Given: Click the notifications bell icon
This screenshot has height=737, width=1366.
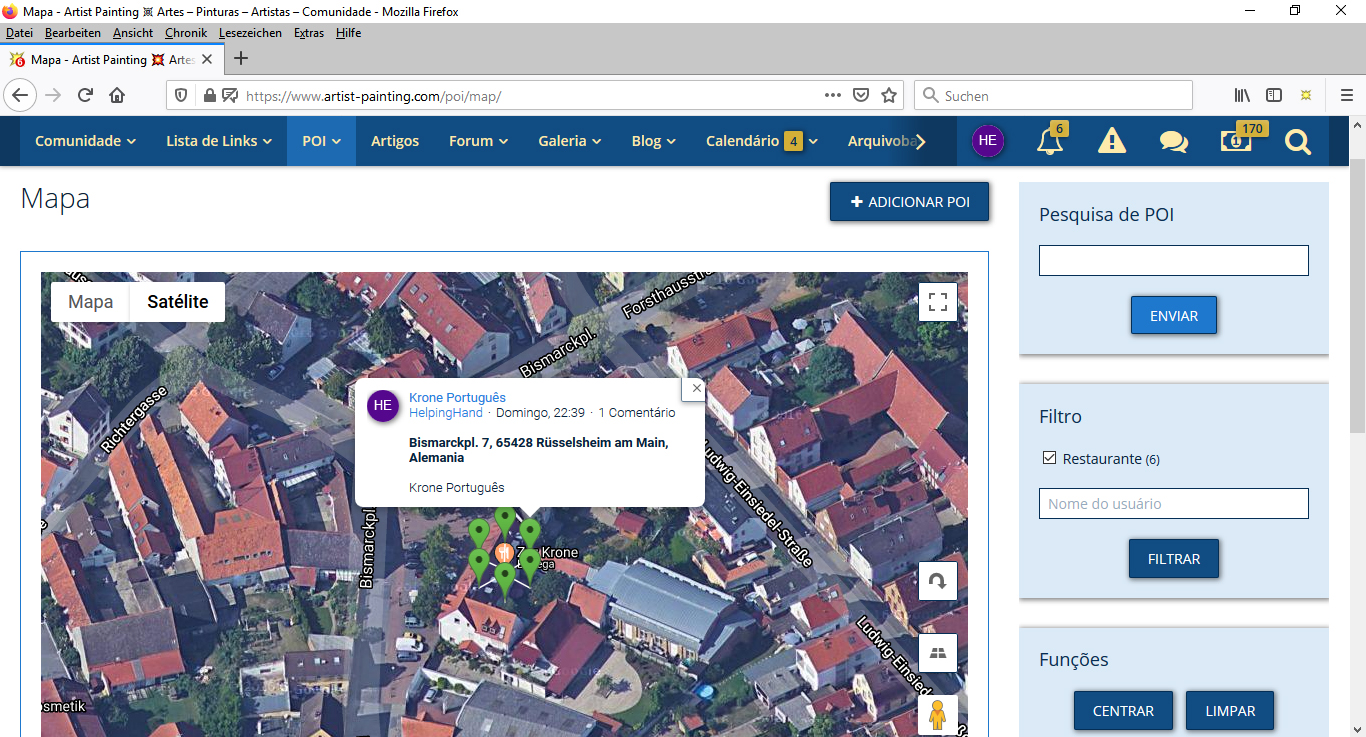Looking at the screenshot, I should (1050, 141).
